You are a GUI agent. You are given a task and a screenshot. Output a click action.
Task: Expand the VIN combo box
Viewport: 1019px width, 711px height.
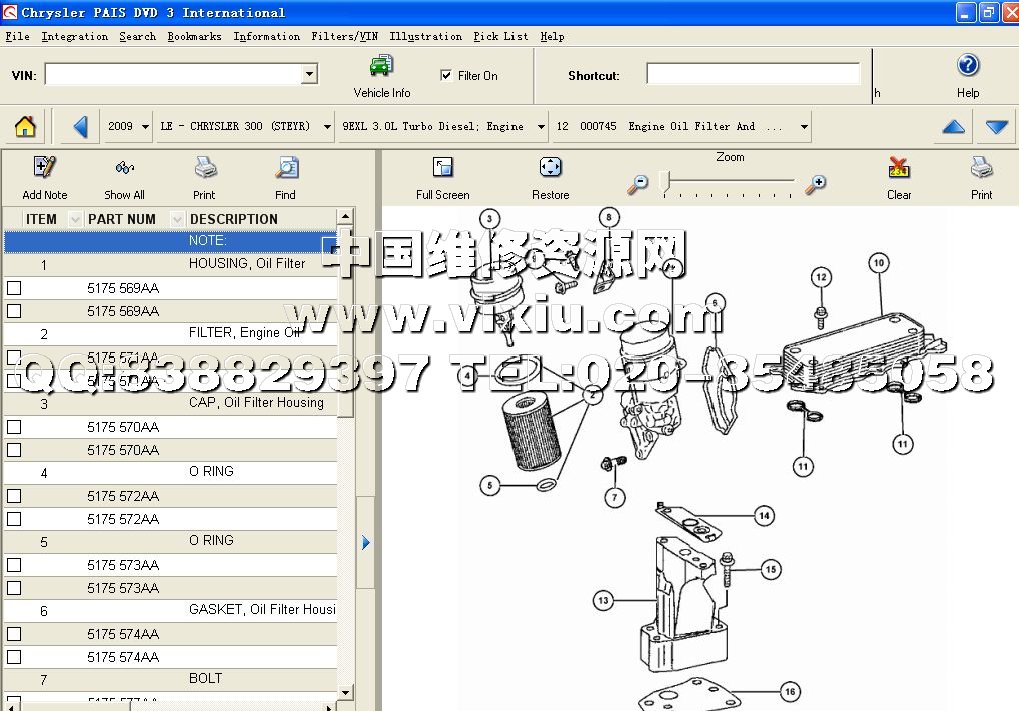click(x=309, y=74)
